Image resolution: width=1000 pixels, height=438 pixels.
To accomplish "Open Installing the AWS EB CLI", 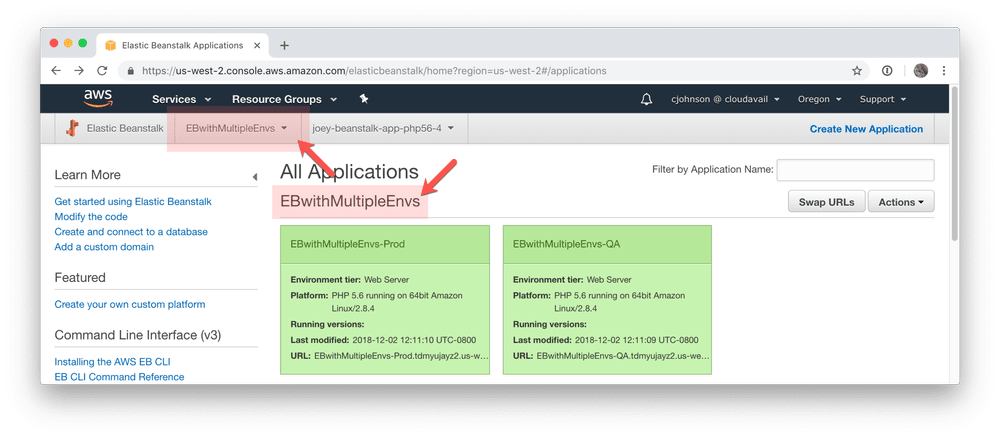I will pyautogui.click(x=112, y=361).
